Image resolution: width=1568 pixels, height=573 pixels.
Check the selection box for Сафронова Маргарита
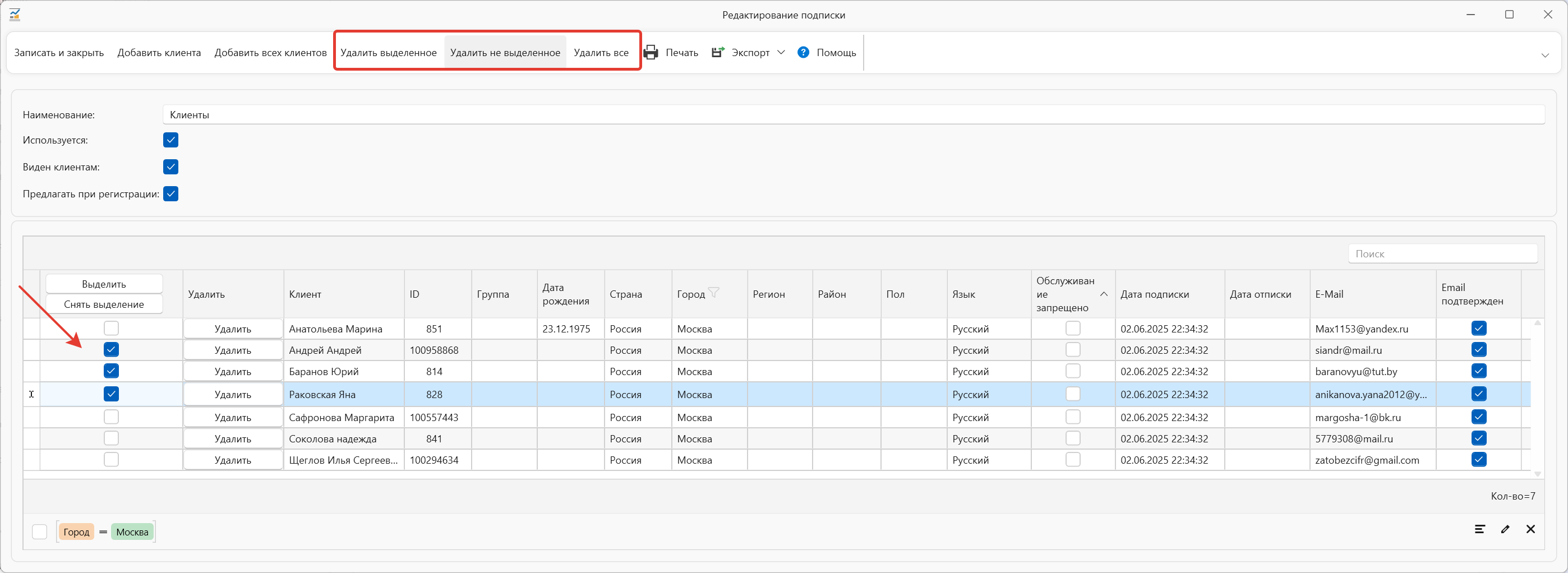tap(111, 417)
